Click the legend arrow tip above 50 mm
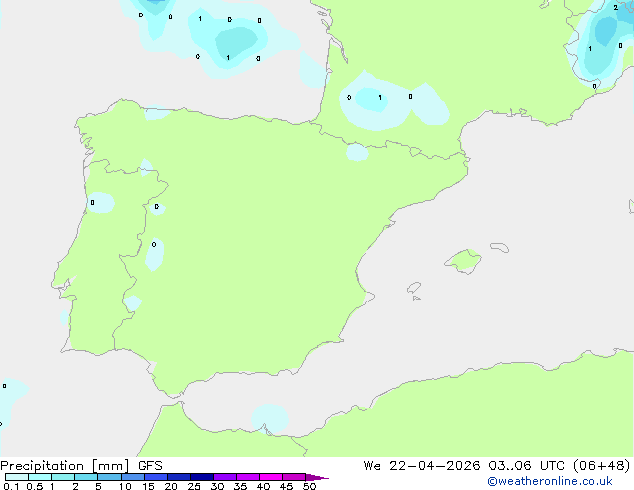Viewport: 634px width, 490px height. pos(317,477)
